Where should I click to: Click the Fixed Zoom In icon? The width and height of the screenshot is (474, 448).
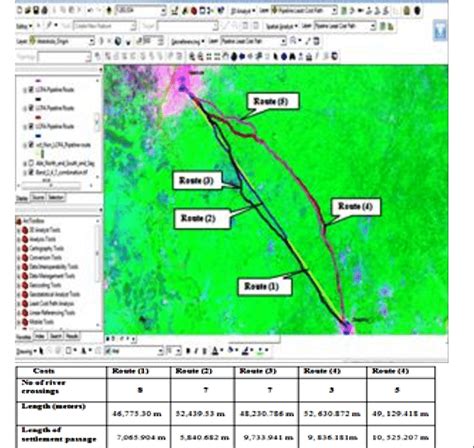tap(209, 57)
